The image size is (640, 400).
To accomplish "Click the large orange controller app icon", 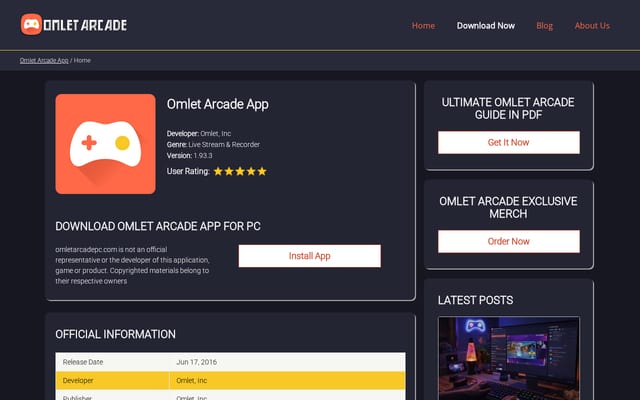I will 105,144.
